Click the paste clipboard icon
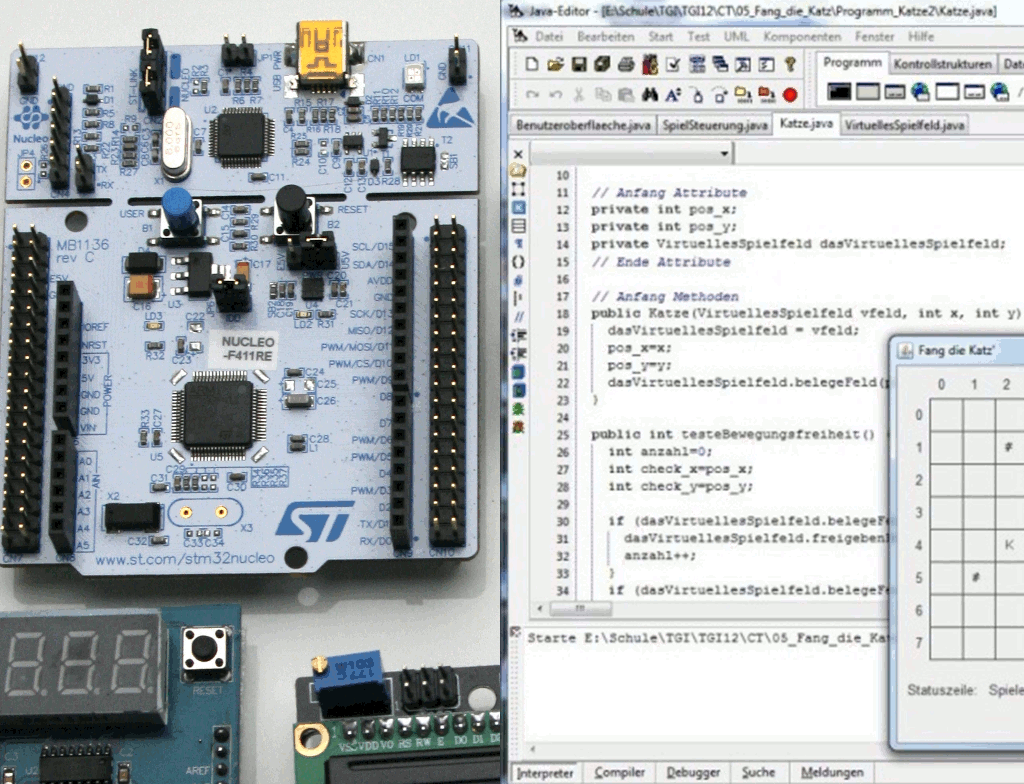1024x784 pixels. pos(626,95)
